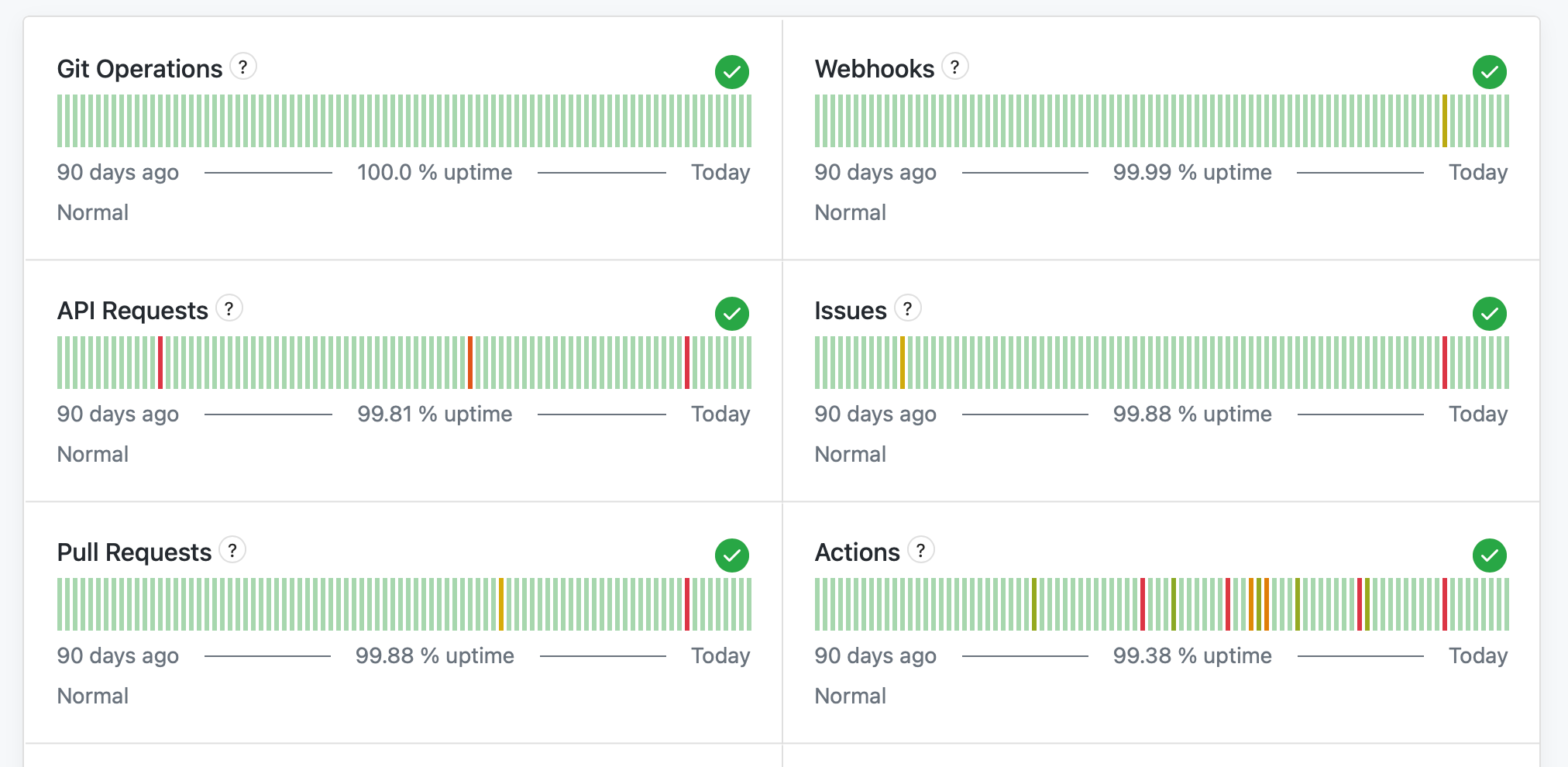Click the help icon next to Issues

tap(908, 308)
